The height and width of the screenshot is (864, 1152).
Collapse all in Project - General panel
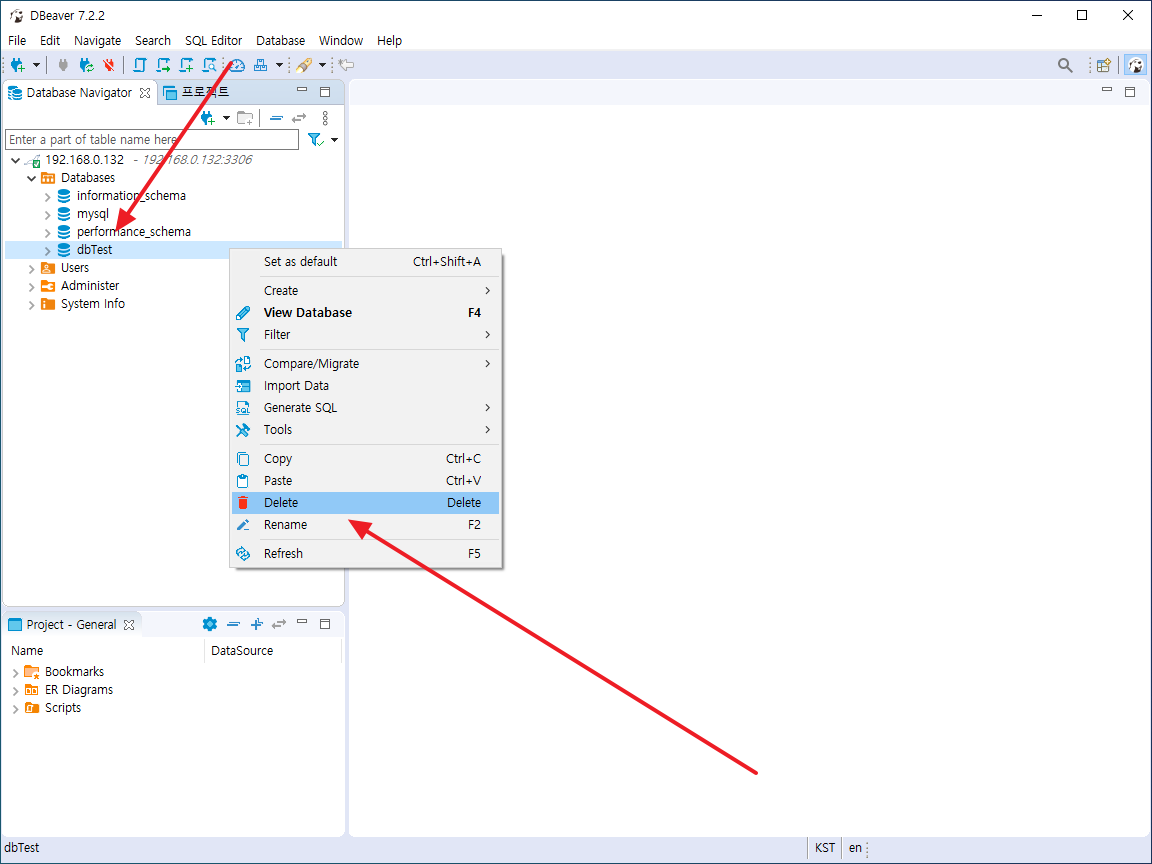tap(234, 624)
